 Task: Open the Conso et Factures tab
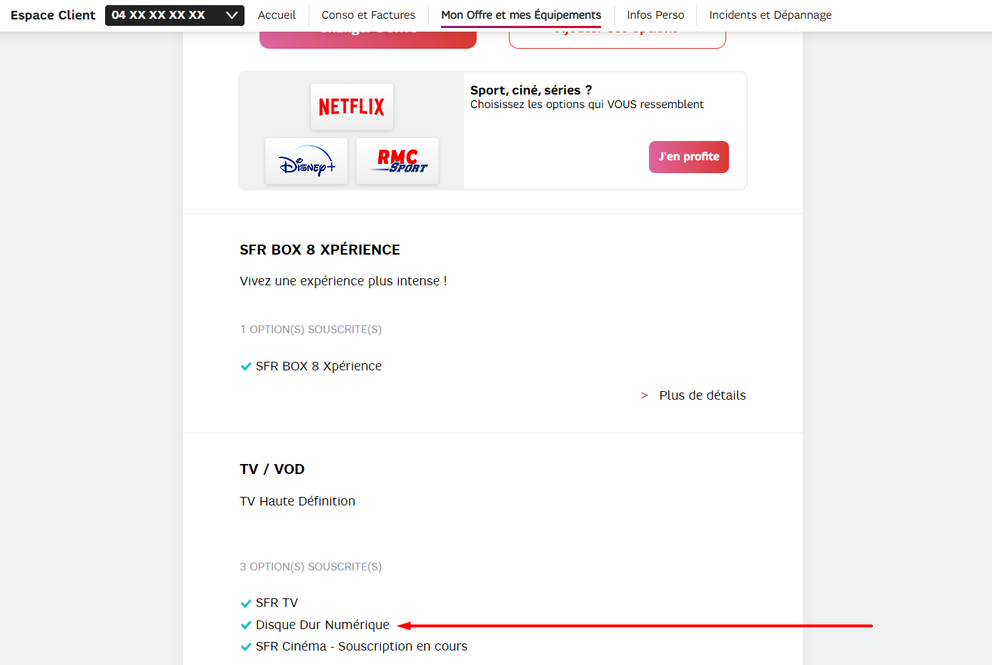point(368,15)
